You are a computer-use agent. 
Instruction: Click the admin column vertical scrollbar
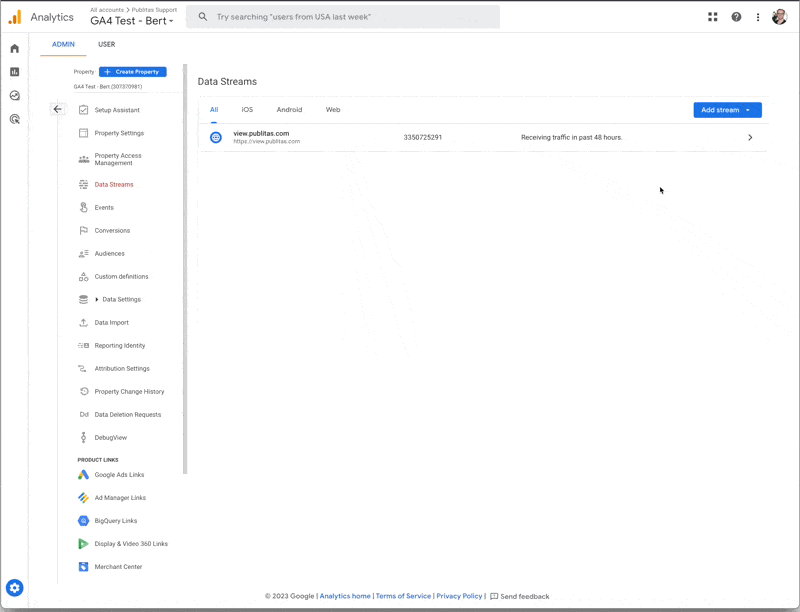(185, 269)
